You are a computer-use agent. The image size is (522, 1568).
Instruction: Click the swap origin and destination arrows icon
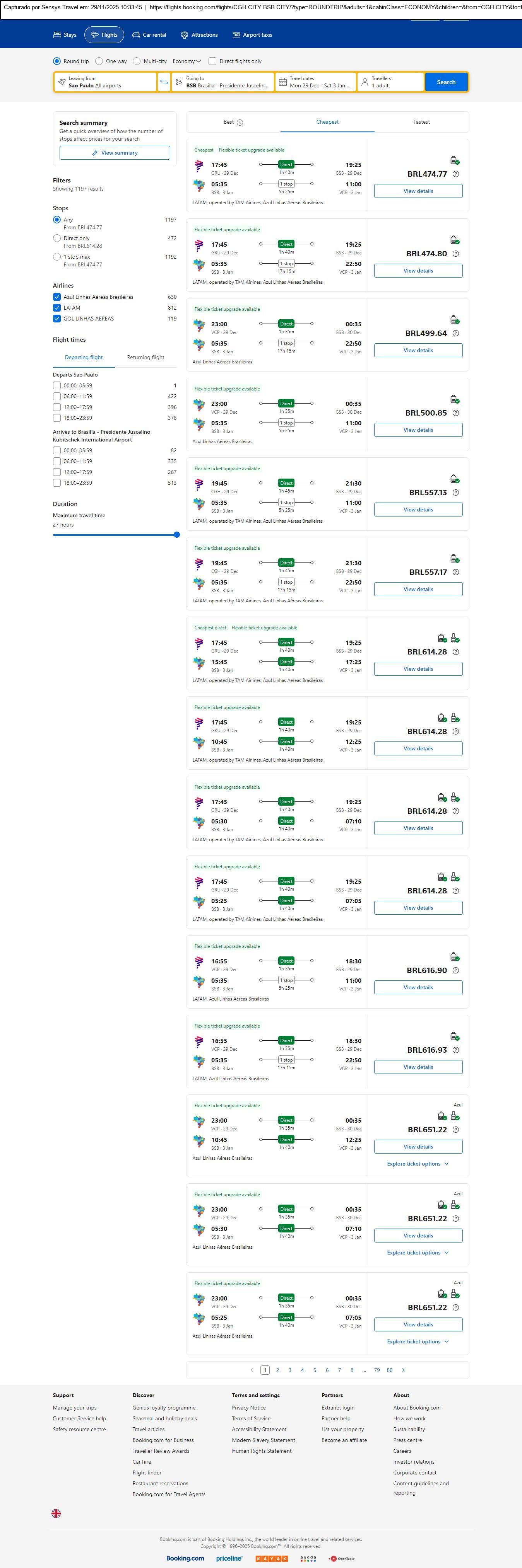click(x=164, y=82)
